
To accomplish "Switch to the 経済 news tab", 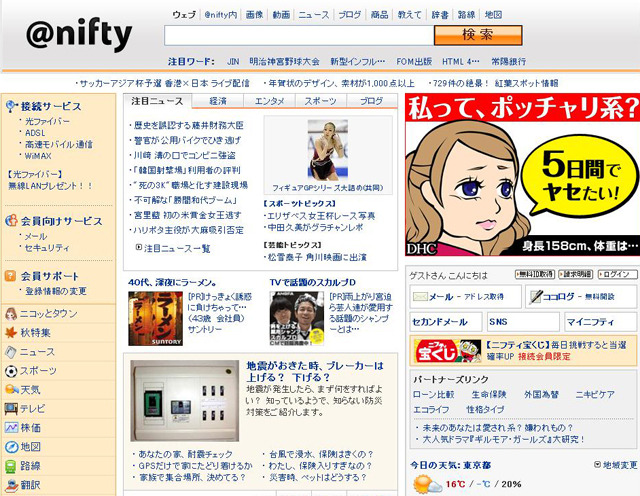I will pos(217,101).
